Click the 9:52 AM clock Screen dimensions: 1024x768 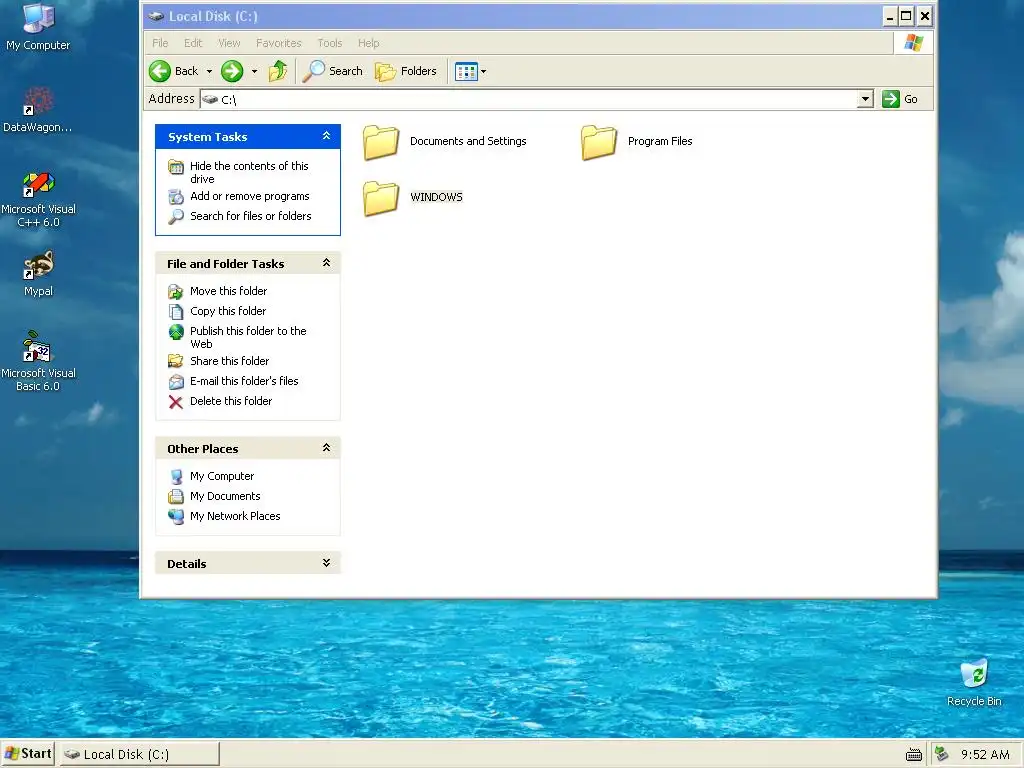click(985, 755)
